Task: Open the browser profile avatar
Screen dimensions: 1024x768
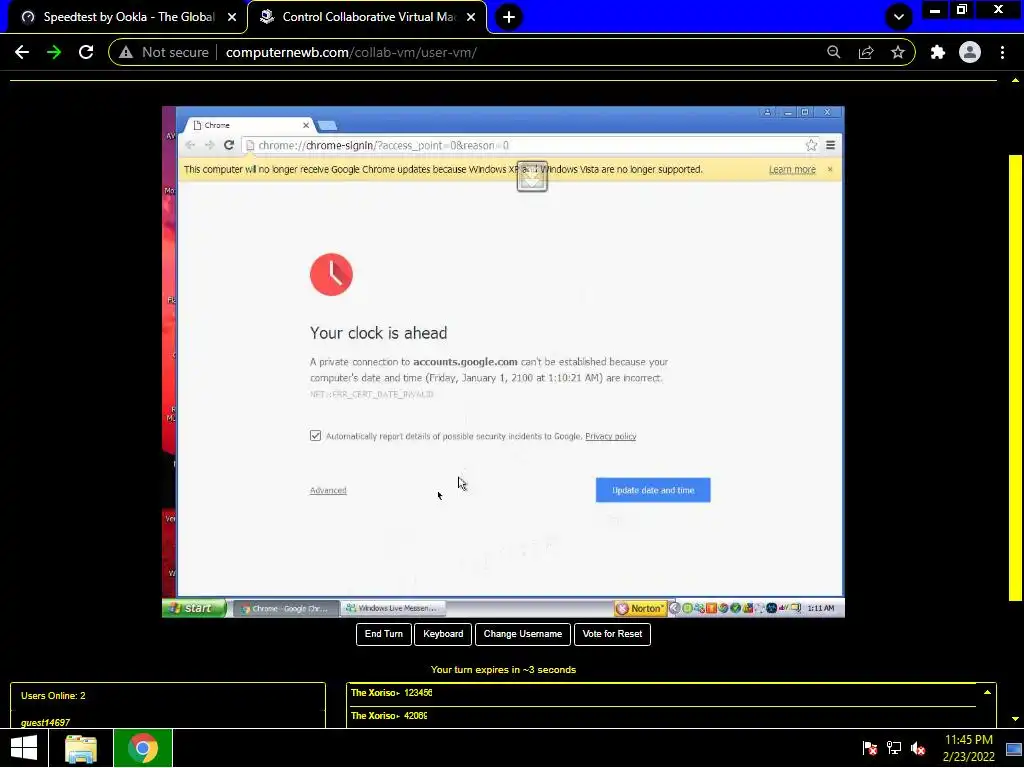Action: tap(970, 52)
